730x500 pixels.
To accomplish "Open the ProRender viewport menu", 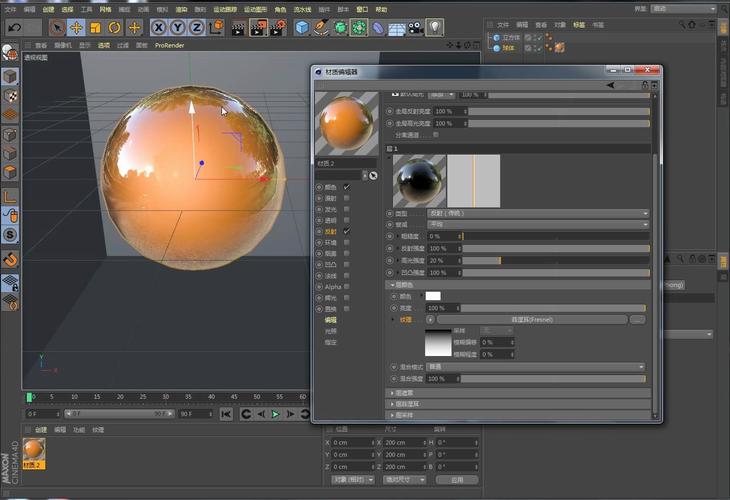I will point(171,45).
